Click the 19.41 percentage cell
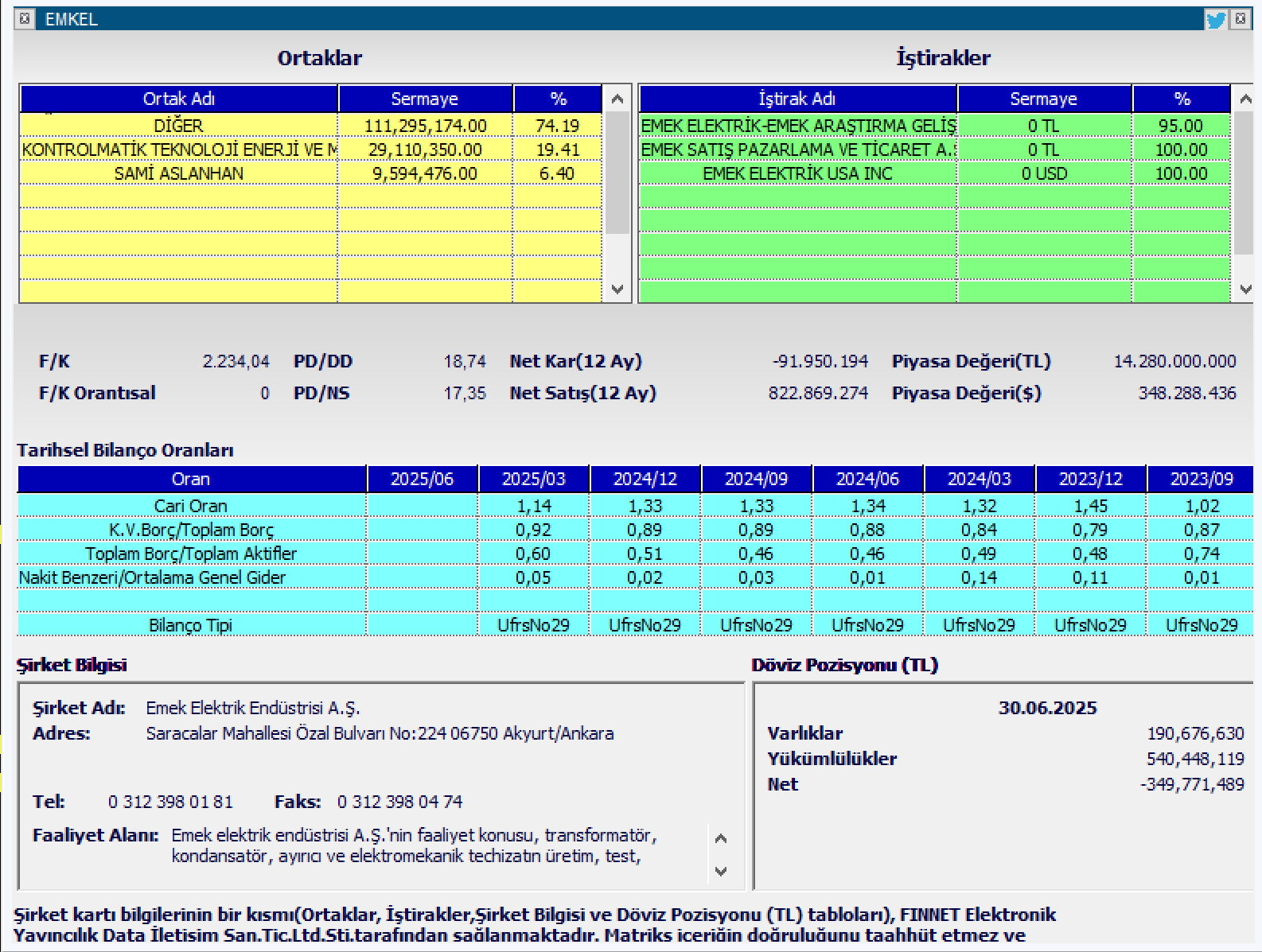The image size is (1262, 952). [557, 150]
